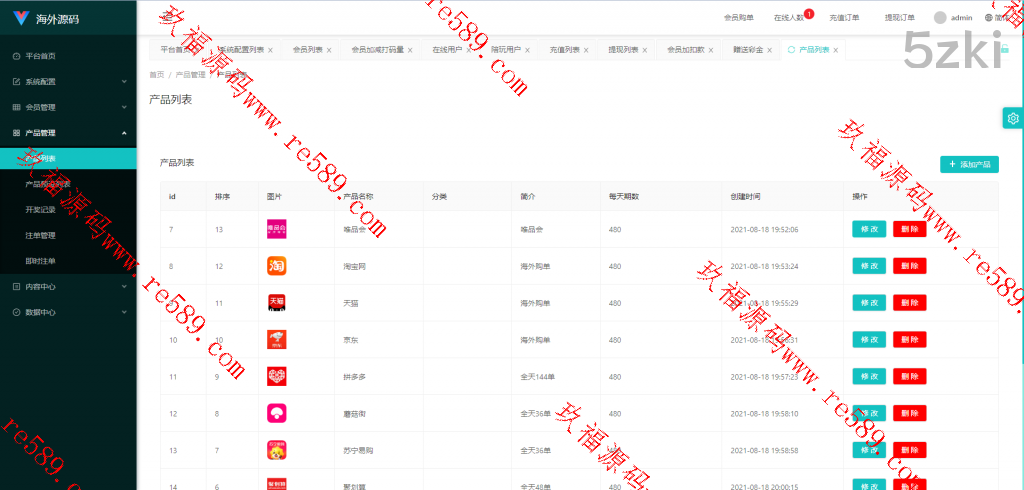This screenshot has height=490, width=1024.
Task: Click 删除 for the 天猫 row
Action: 909,302
